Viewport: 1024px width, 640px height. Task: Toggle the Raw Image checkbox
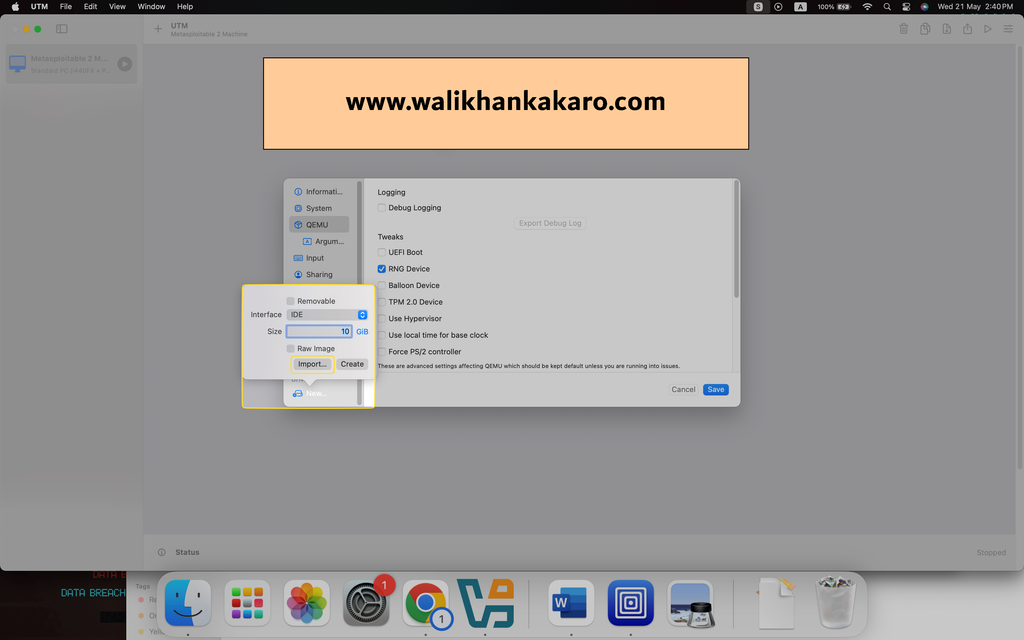tap(291, 349)
